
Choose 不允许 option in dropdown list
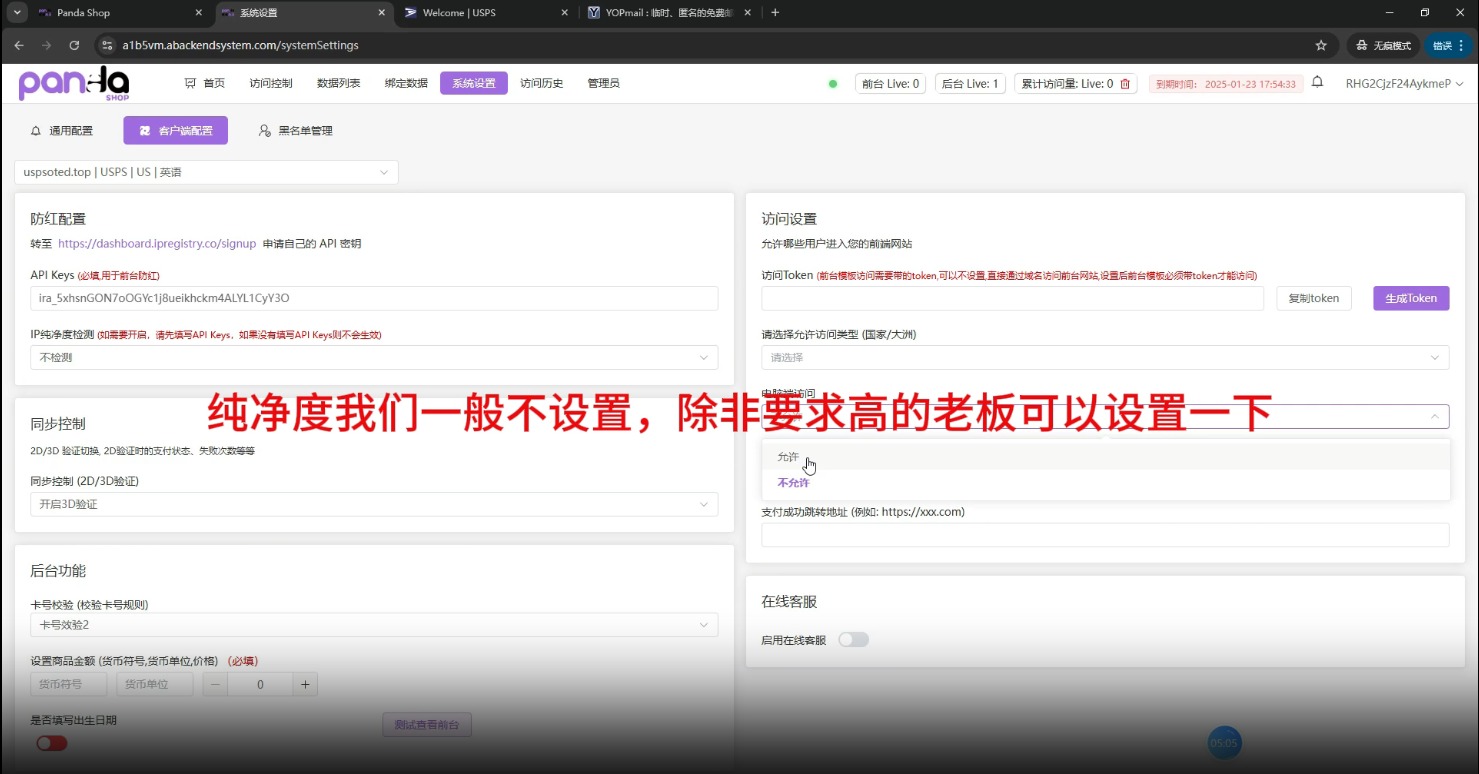point(1105,482)
